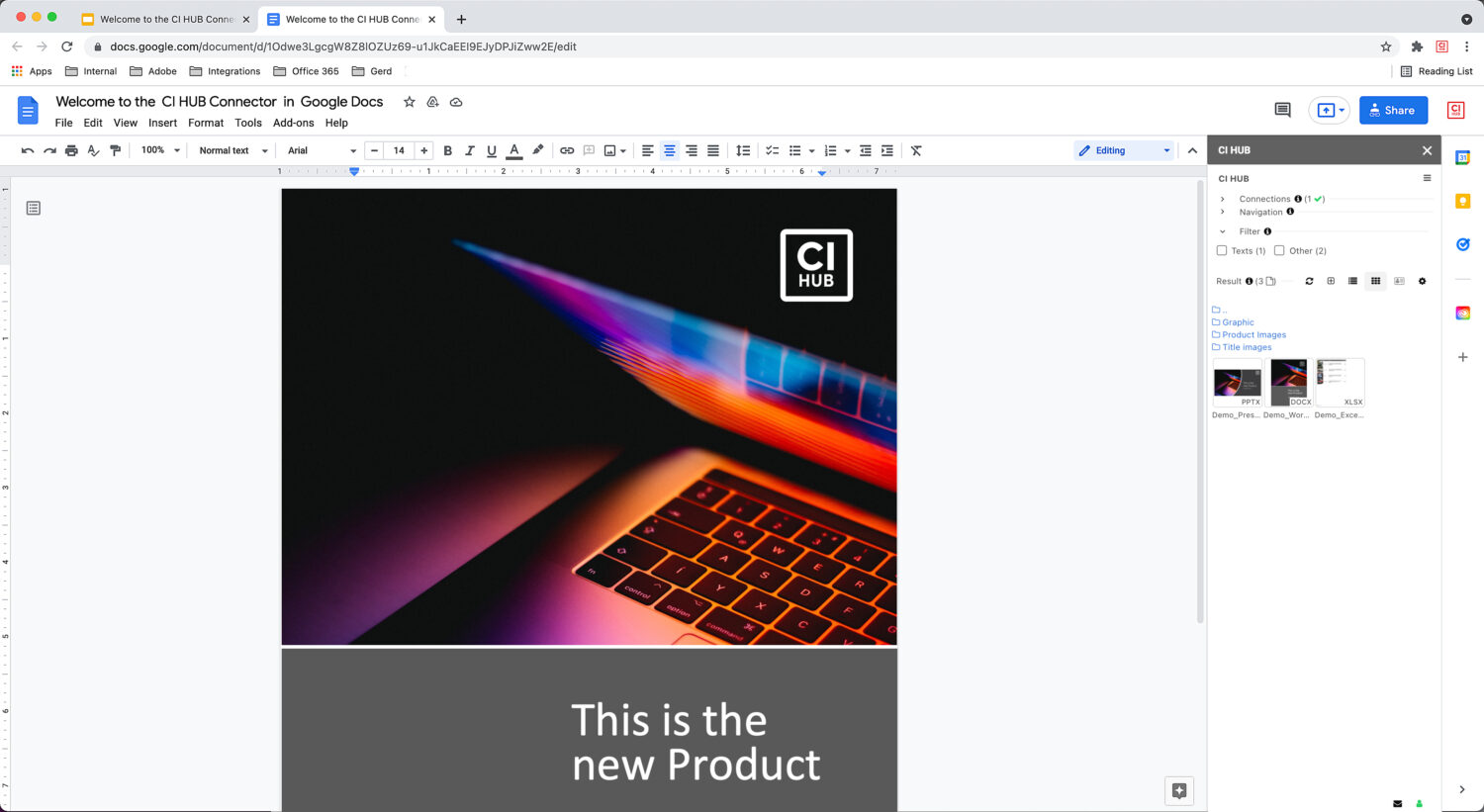
Task: Open the Arial font dropdown
Action: [322, 150]
